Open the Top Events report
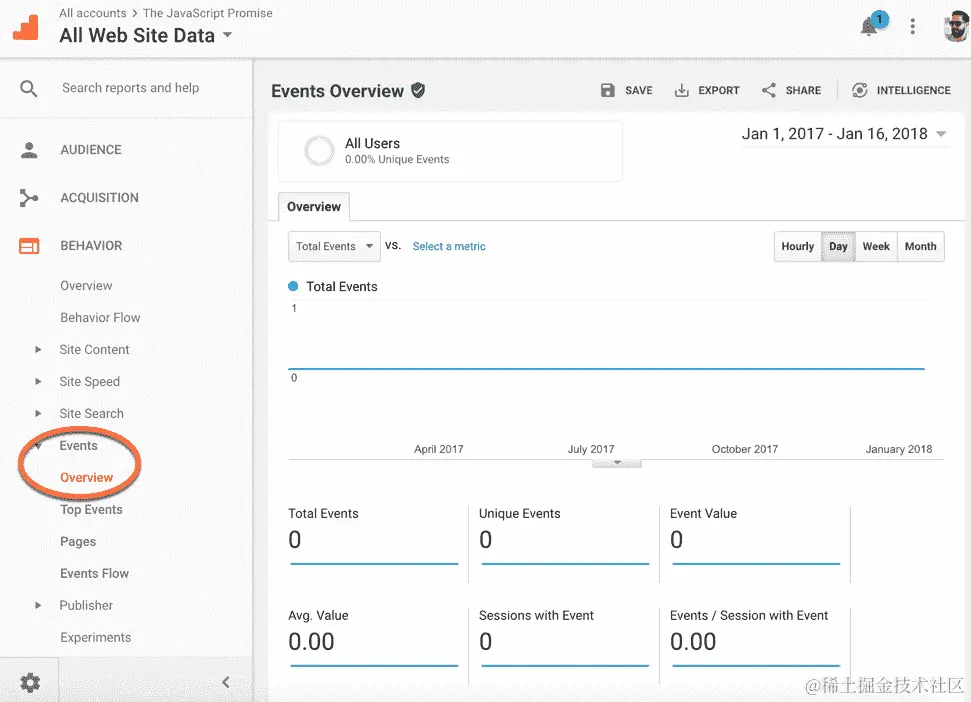Image resolution: width=971 pixels, height=702 pixels. tap(91, 509)
